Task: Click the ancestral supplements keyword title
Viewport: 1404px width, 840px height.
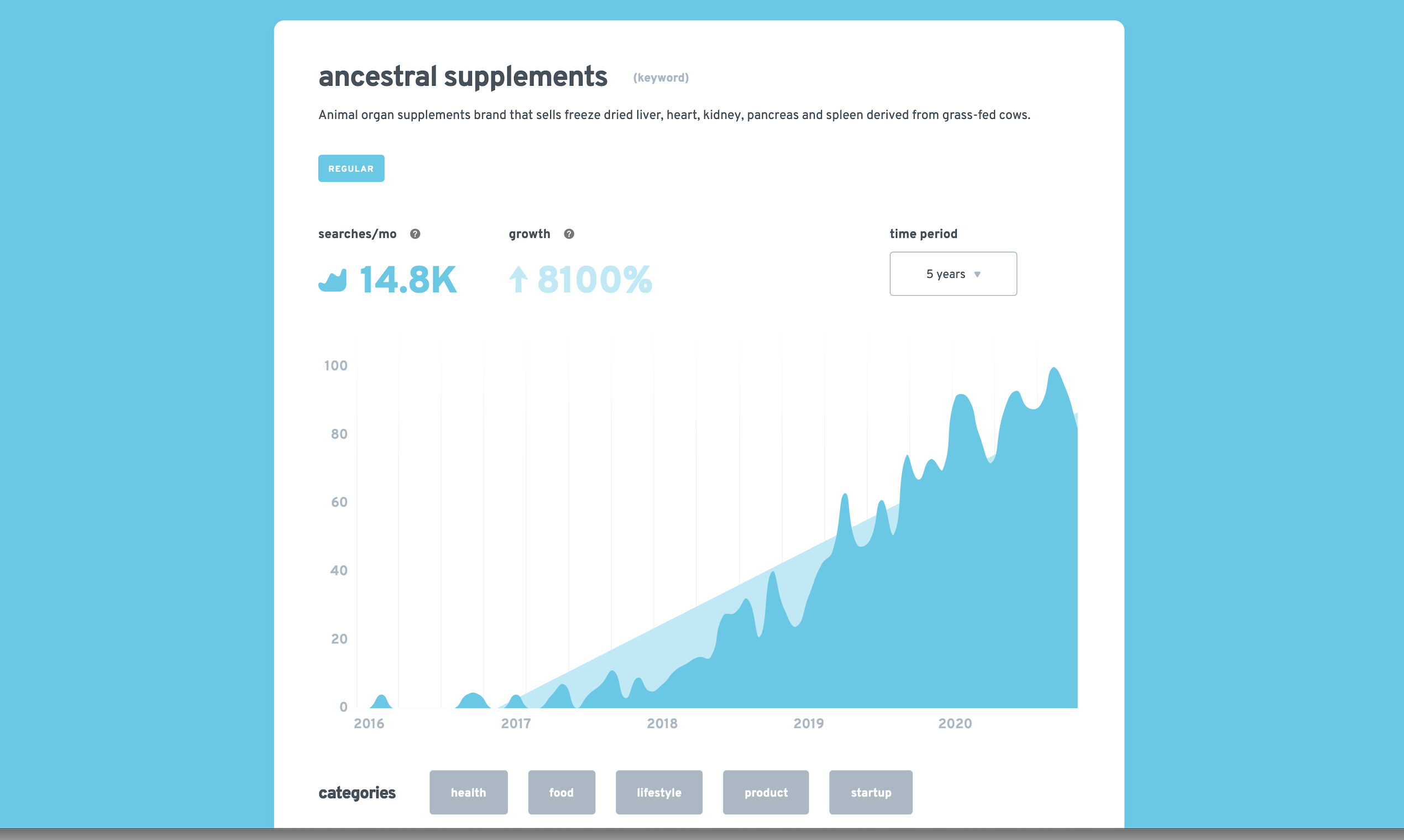Action: [x=463, y=75]
